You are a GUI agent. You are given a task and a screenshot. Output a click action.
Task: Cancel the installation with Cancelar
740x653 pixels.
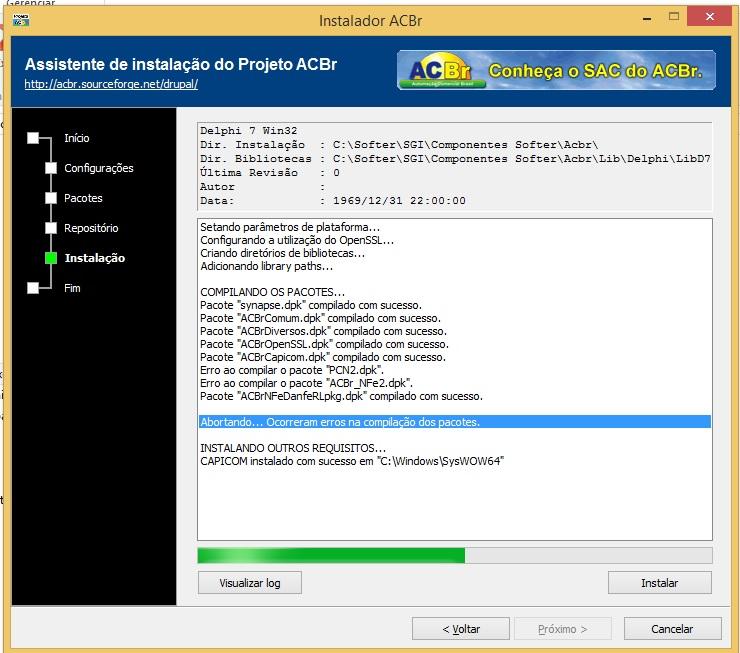(672, 628)
